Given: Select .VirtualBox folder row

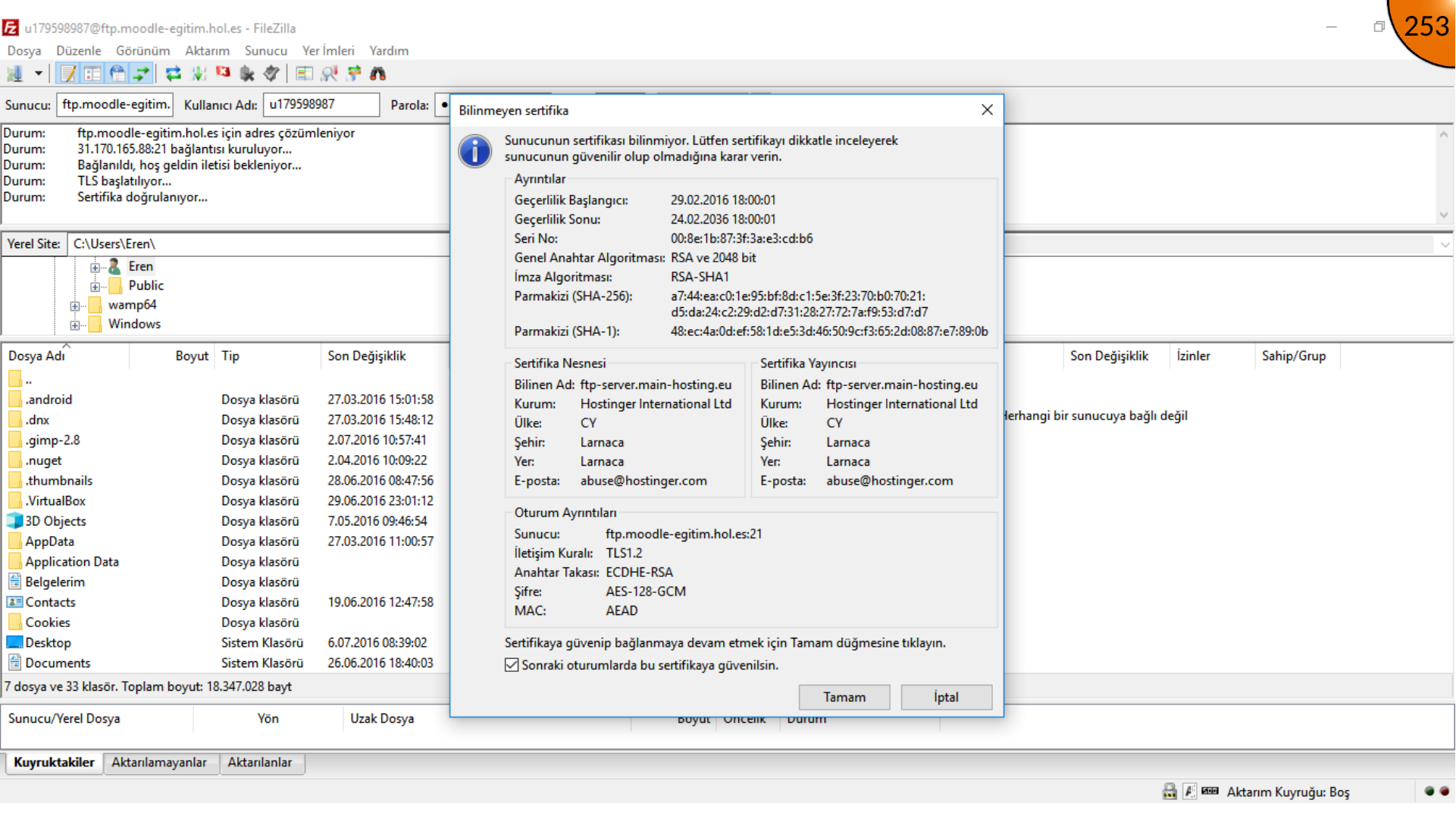Looking at the screenshot, I should tap(224, 501).
